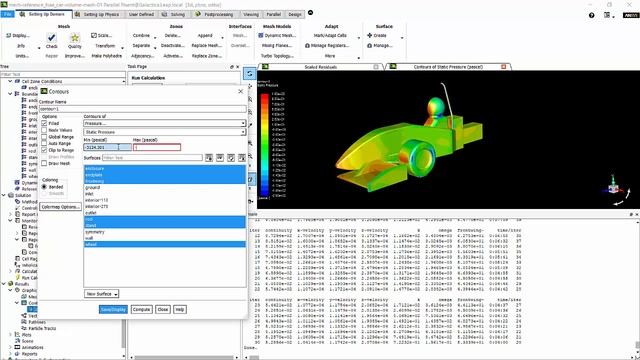The image size is (640, 360).
Task: Select Pathlines in the outline tree
Action: pos(37,322)
